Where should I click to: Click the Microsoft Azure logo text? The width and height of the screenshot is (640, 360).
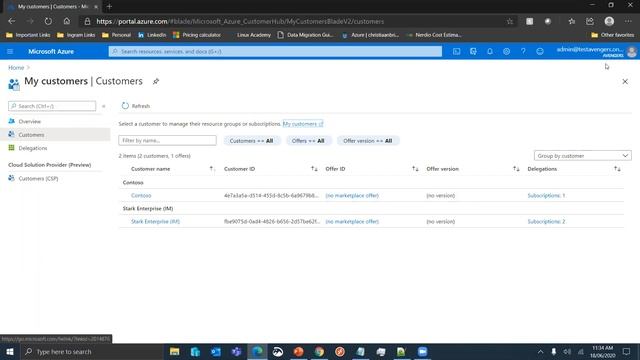(51, 51)
